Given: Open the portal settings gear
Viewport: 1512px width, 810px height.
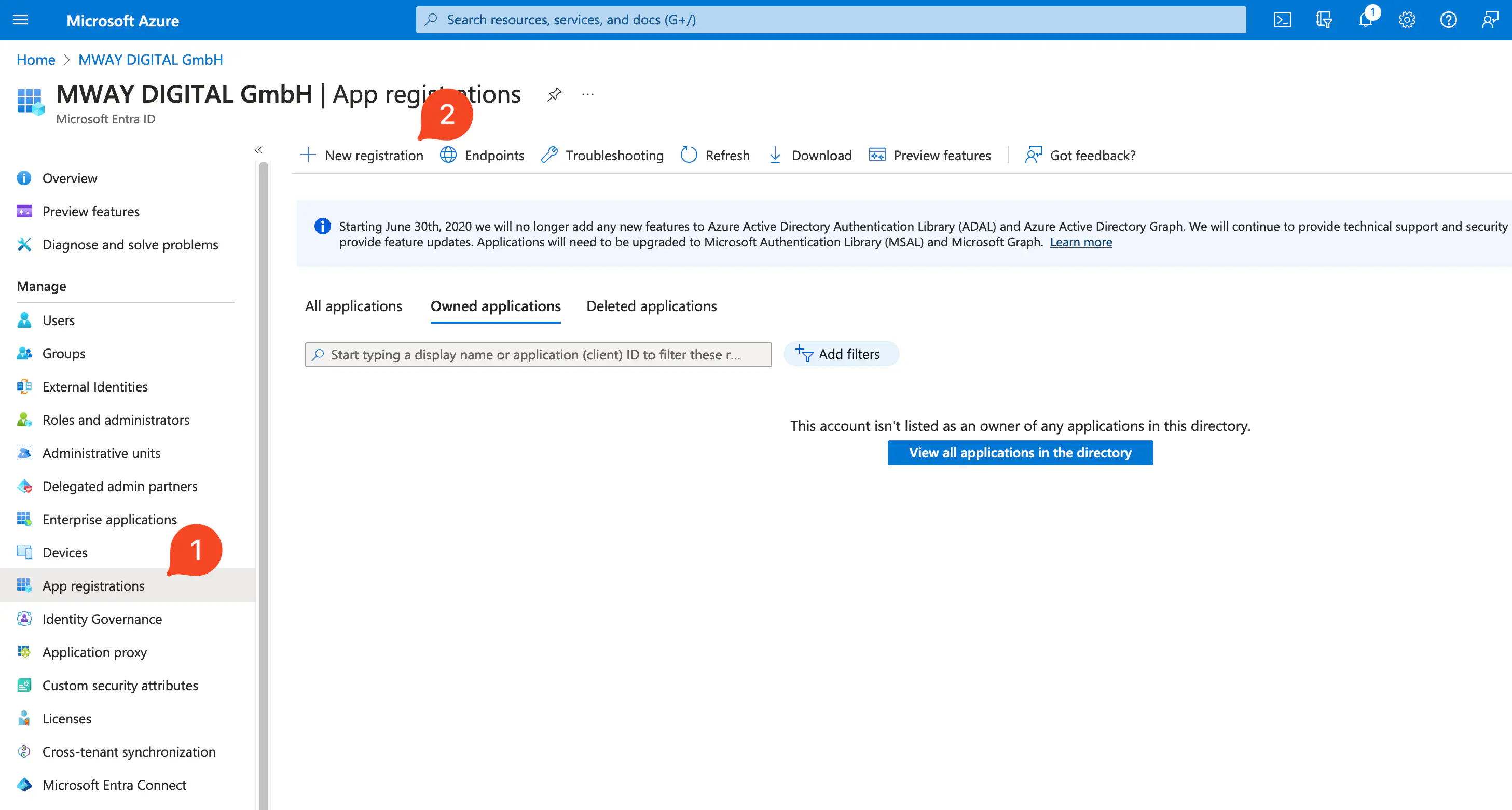Looking at the screenshot, I should click(x=1406, y=20).
